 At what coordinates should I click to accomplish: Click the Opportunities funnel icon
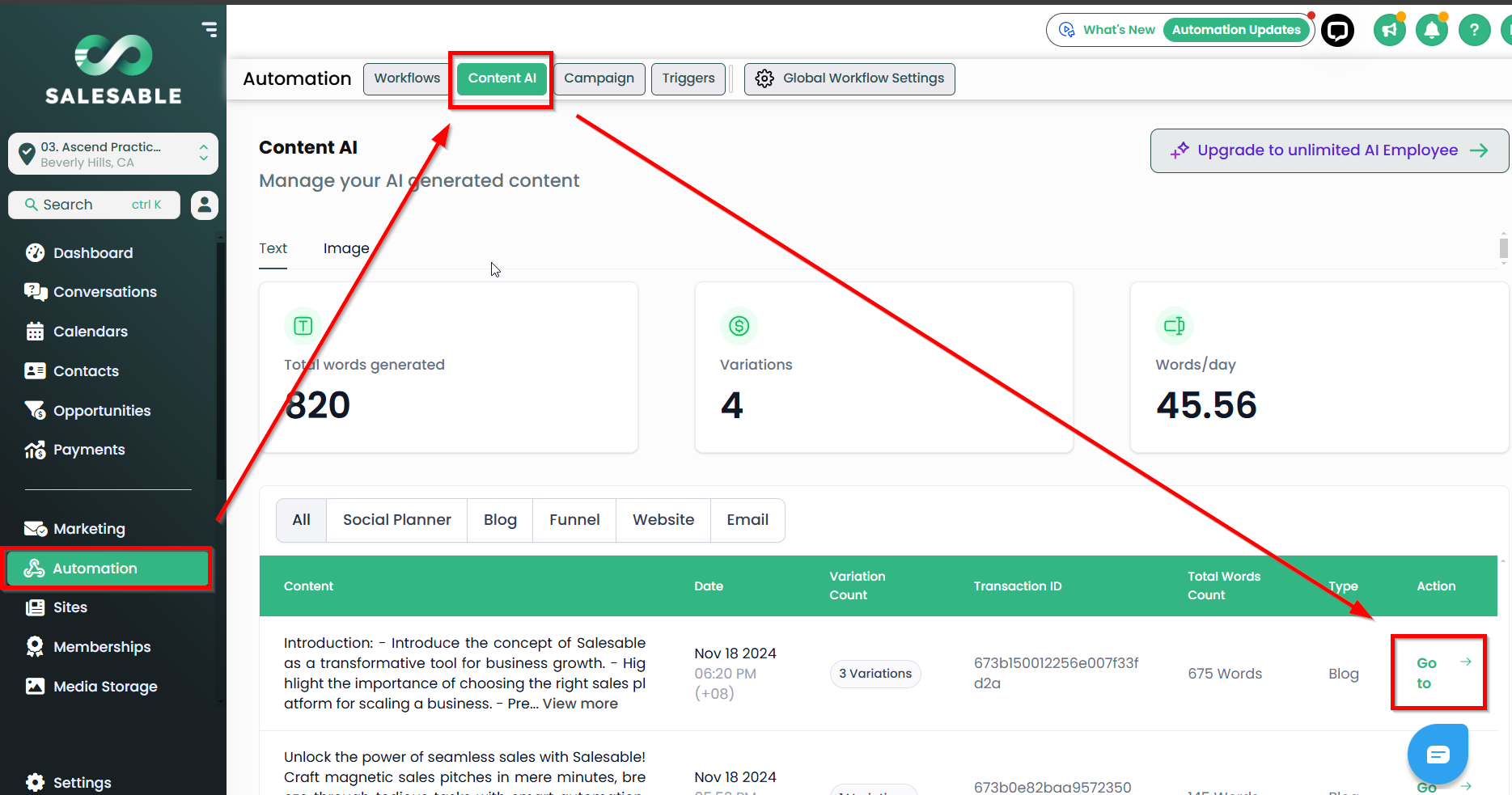click(35, 411)
